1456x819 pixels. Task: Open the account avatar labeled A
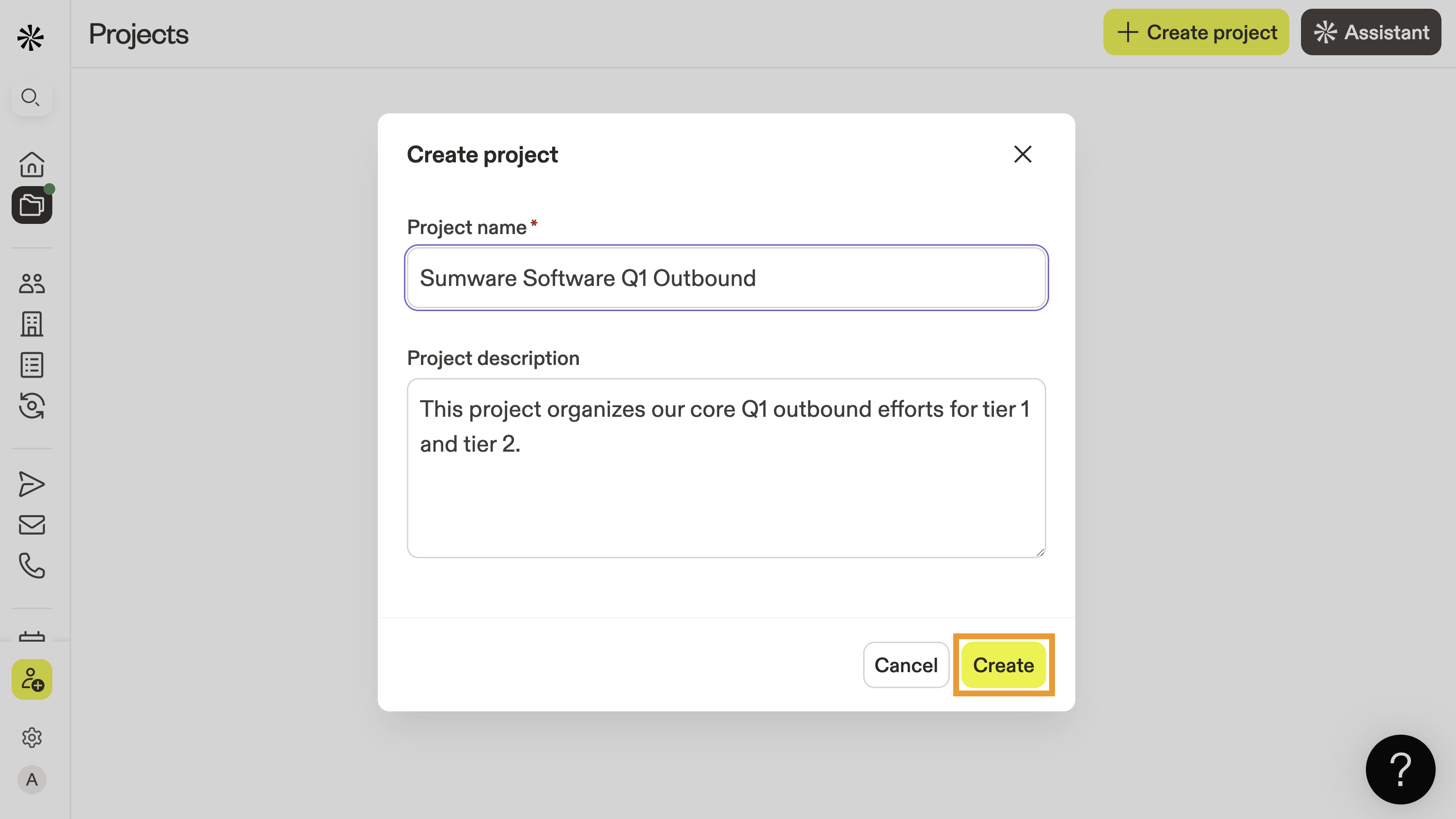(x=31, y=780)
